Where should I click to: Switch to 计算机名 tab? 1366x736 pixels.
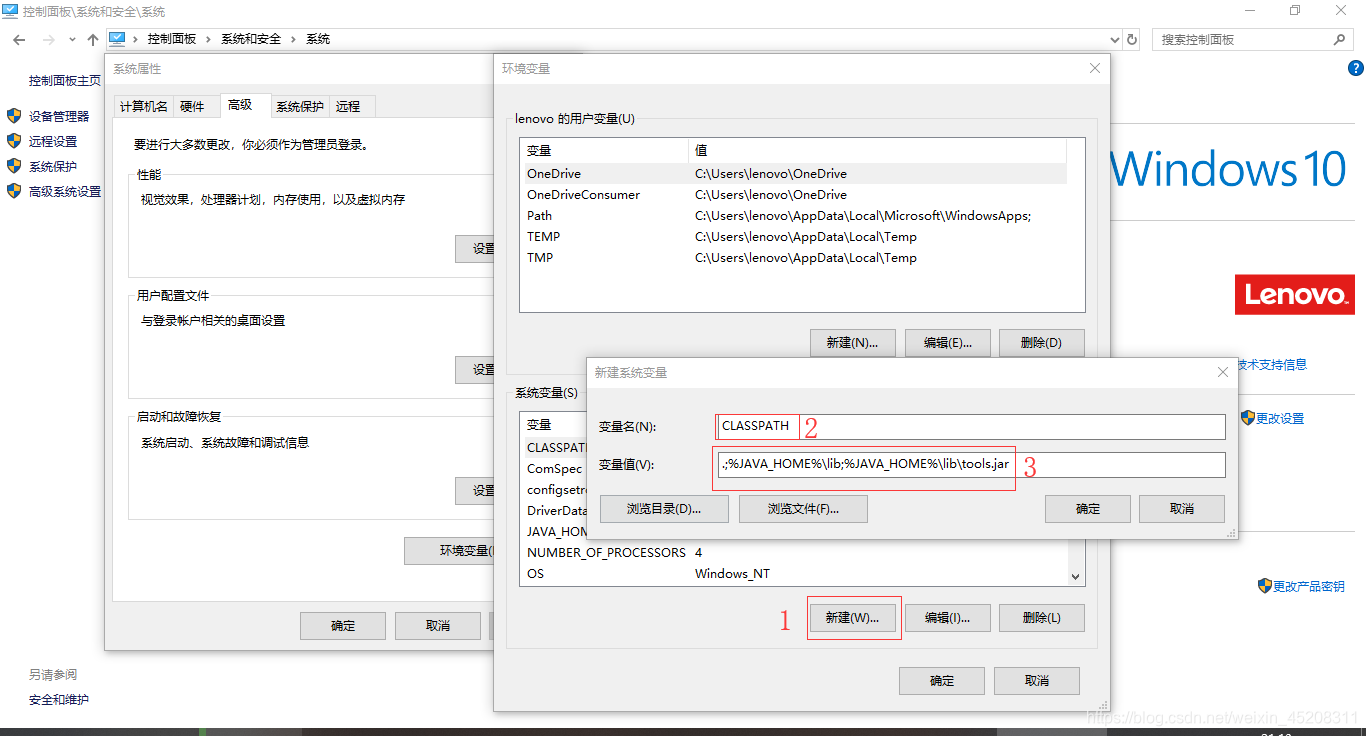[x=143, y=107]
